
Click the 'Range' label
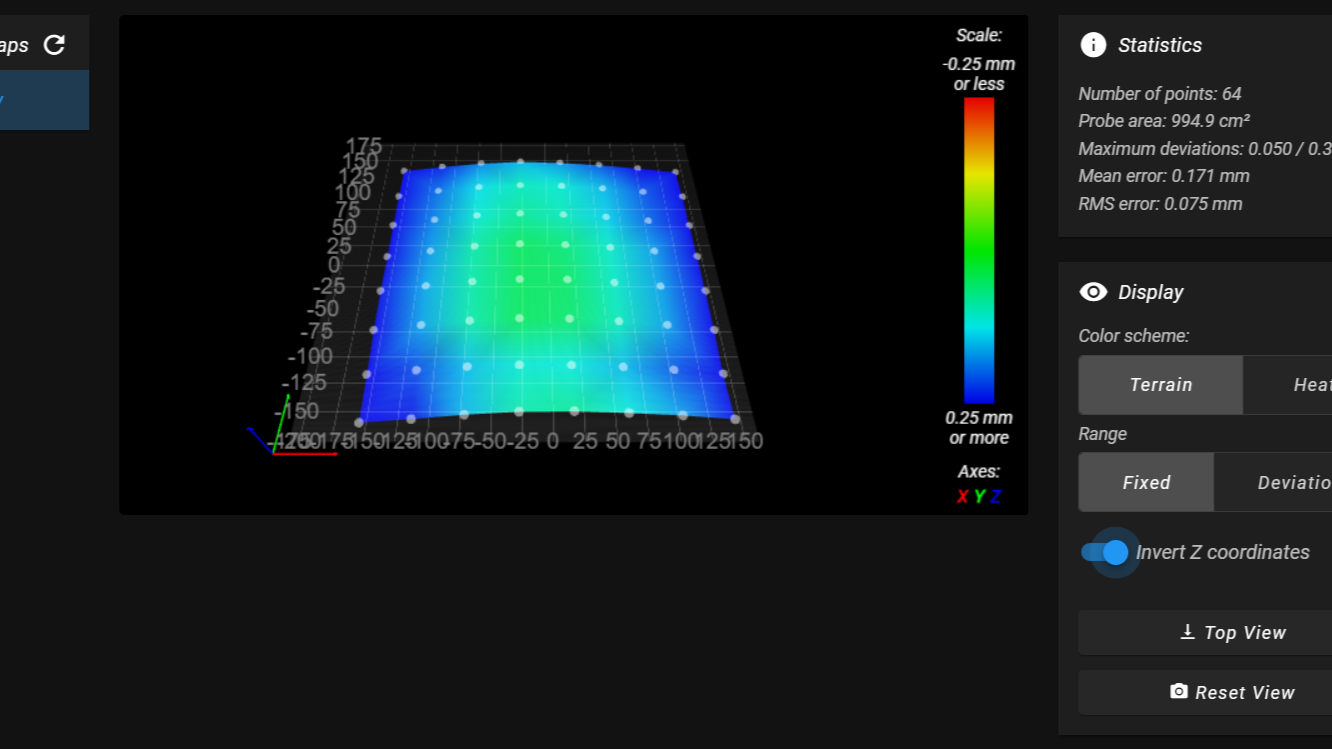tap(1103, 434)
